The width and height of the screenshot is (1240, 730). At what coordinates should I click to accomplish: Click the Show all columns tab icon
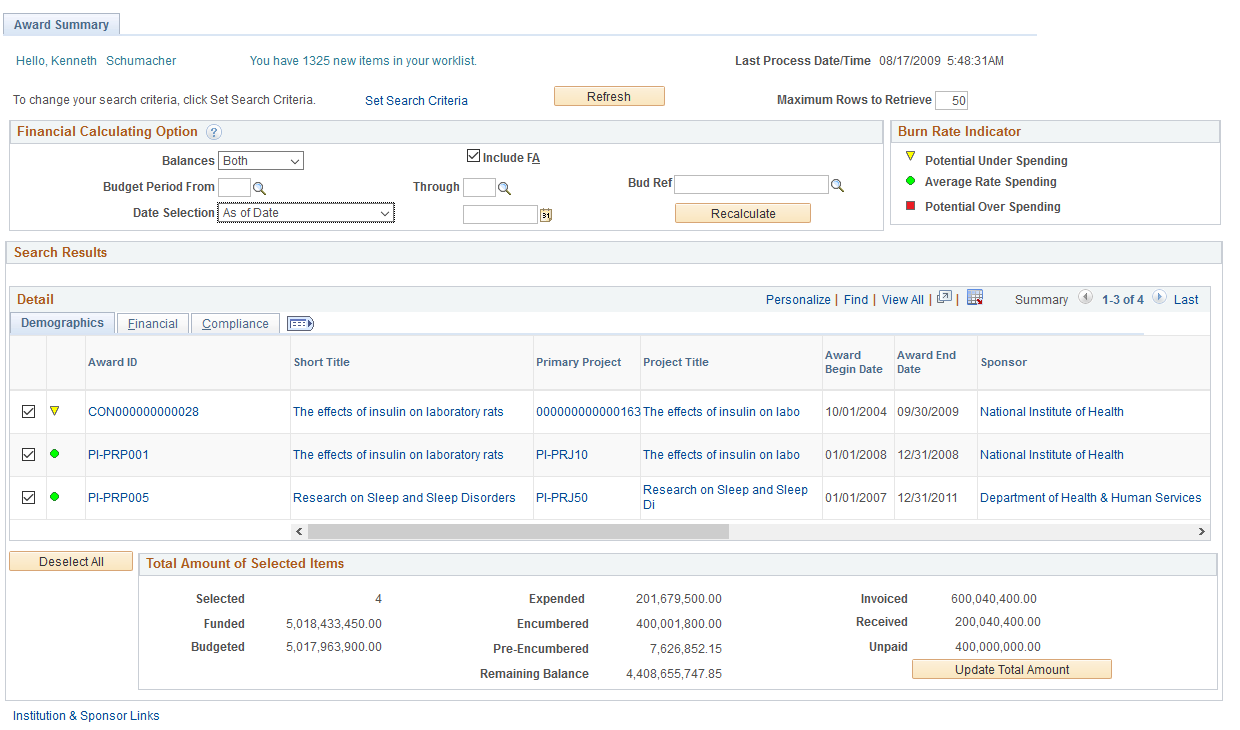coord(300,323)
